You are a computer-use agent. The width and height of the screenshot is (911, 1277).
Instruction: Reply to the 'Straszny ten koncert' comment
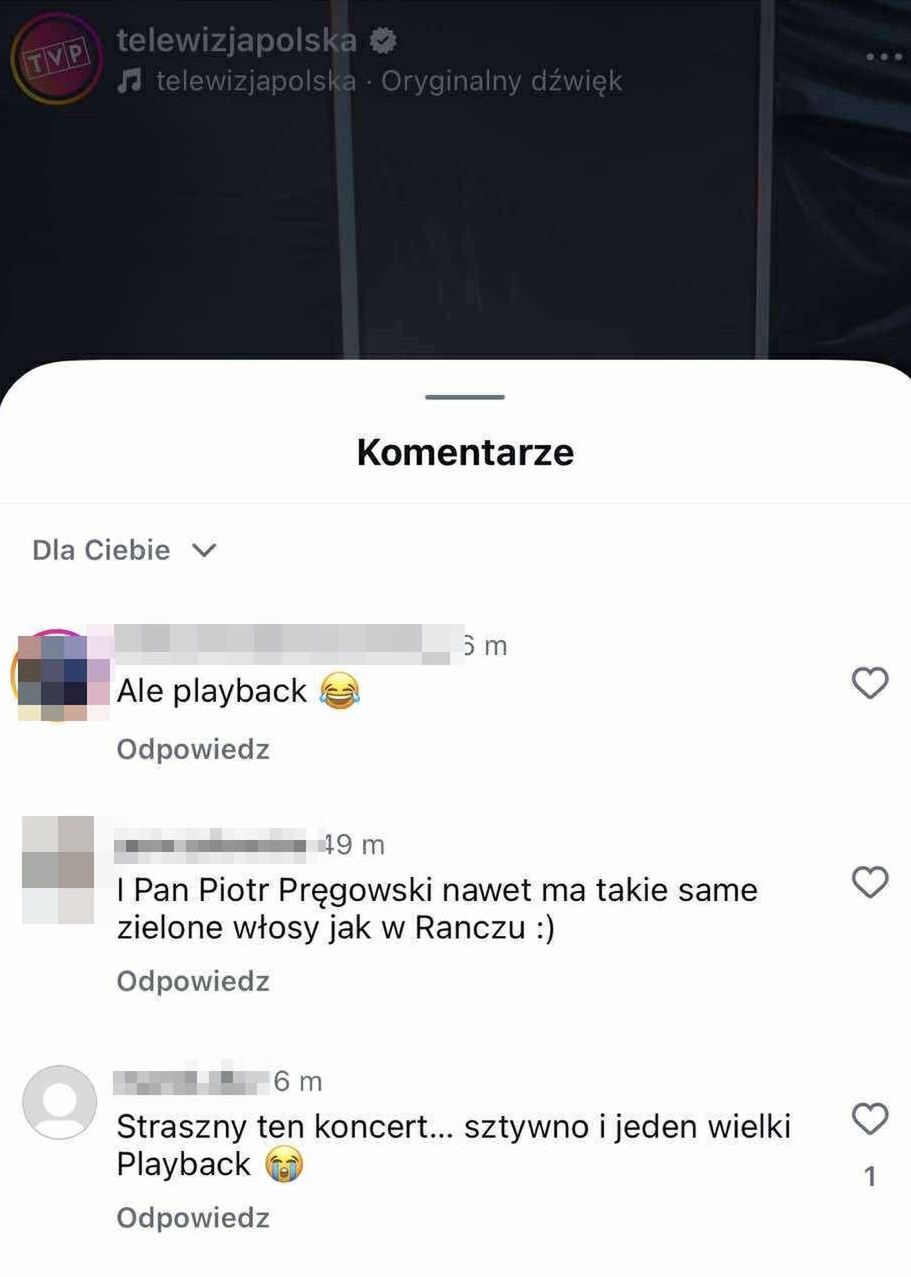193,1217
